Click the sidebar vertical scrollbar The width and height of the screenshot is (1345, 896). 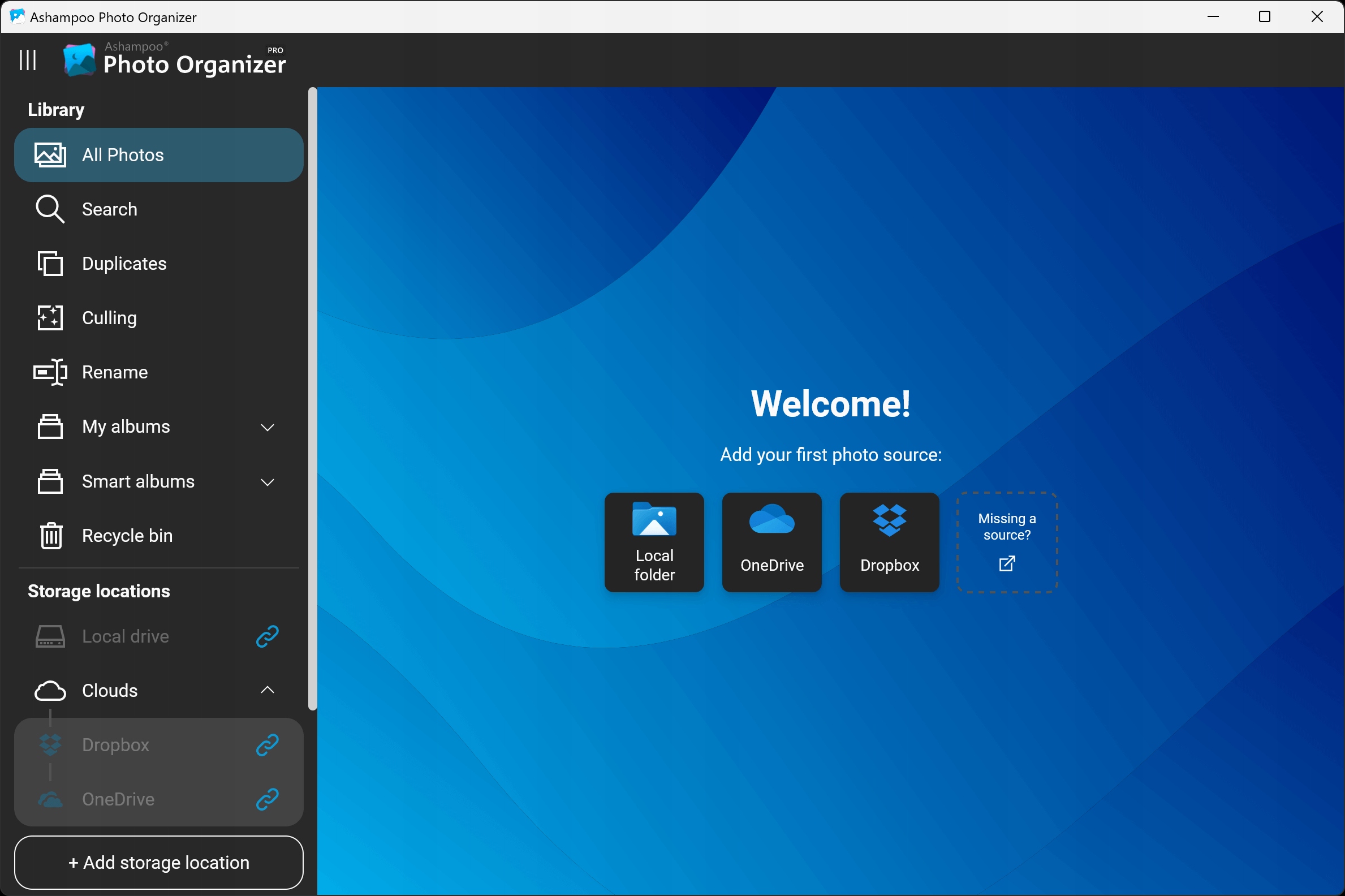point(312,400)
